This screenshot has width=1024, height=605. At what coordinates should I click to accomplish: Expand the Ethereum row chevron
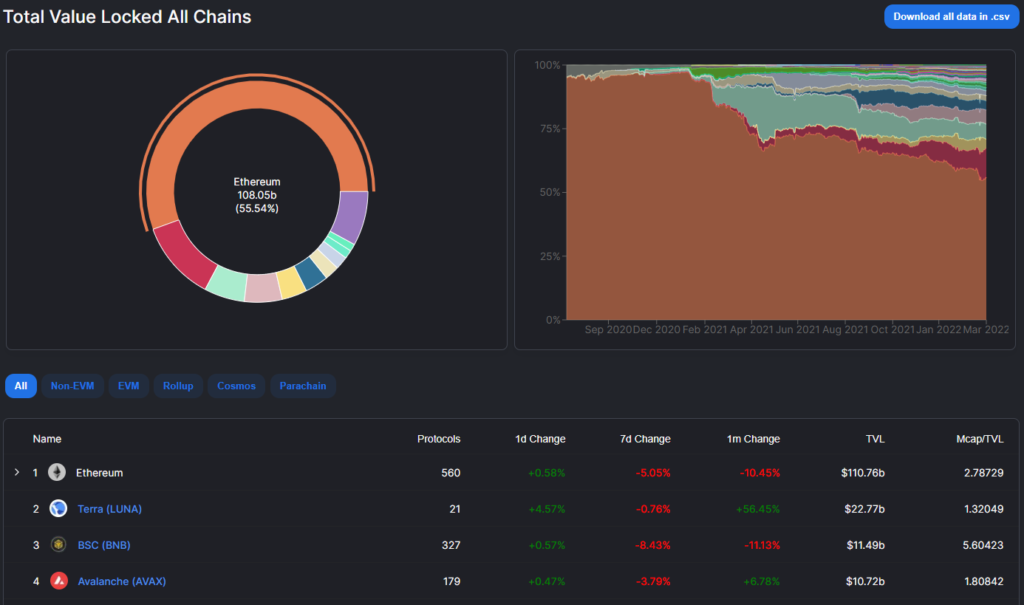coord(16,472)
